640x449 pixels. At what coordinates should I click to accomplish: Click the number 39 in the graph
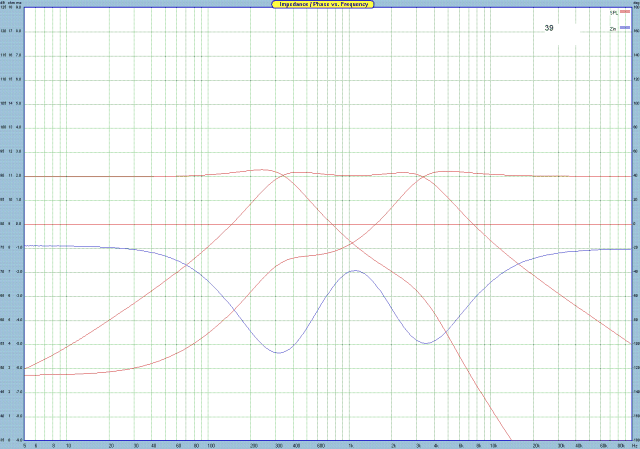click(549, 28)
